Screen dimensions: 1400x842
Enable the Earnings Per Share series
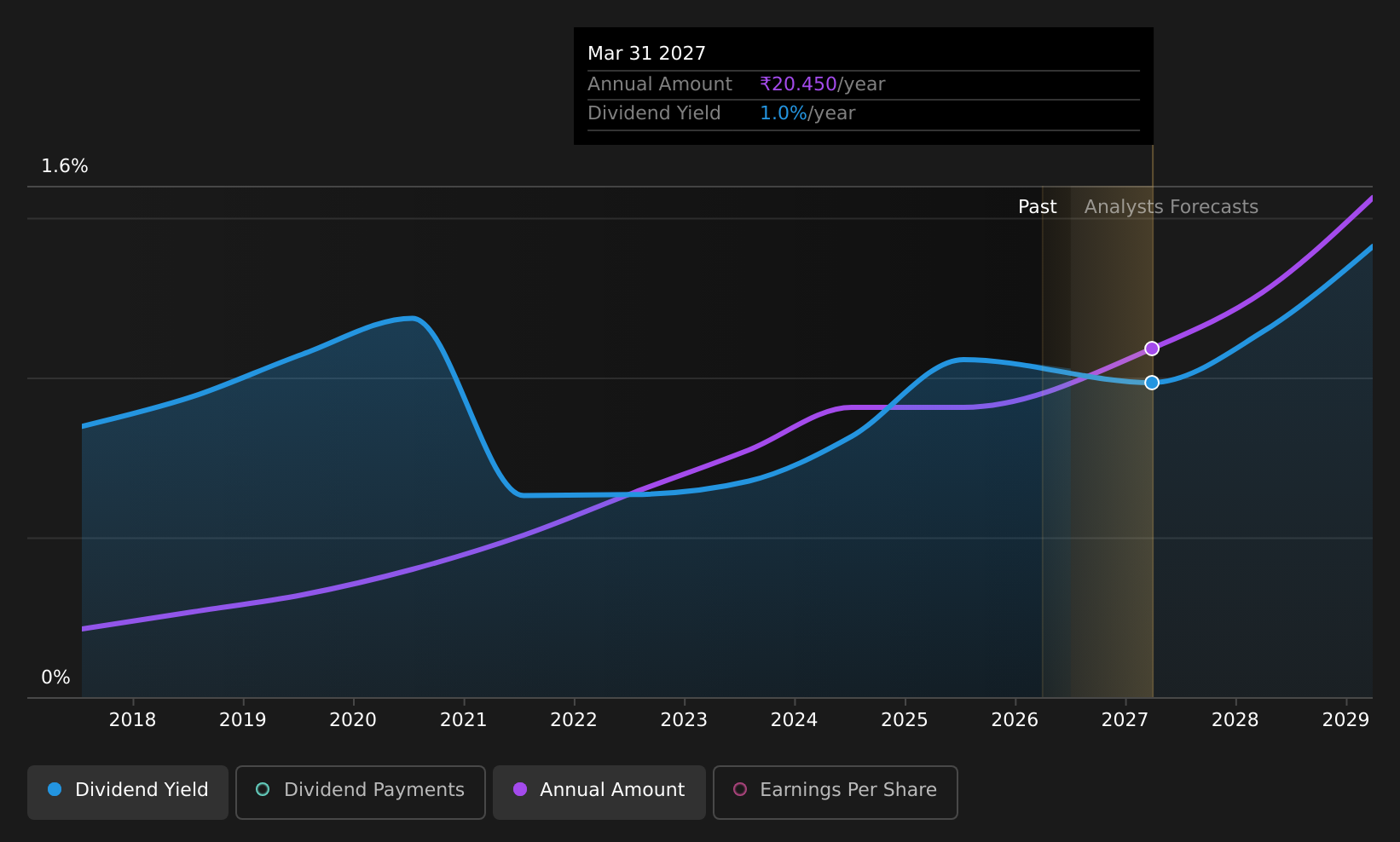(836, 792)
